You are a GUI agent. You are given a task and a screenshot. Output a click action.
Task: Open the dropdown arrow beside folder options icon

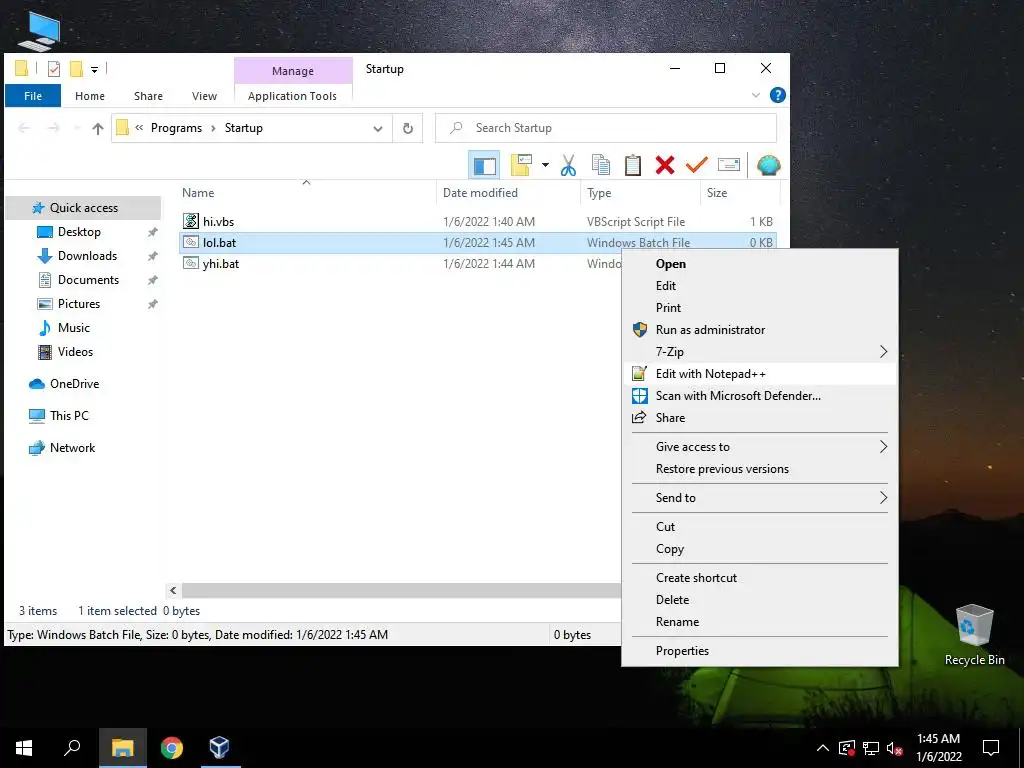[545, 165]
